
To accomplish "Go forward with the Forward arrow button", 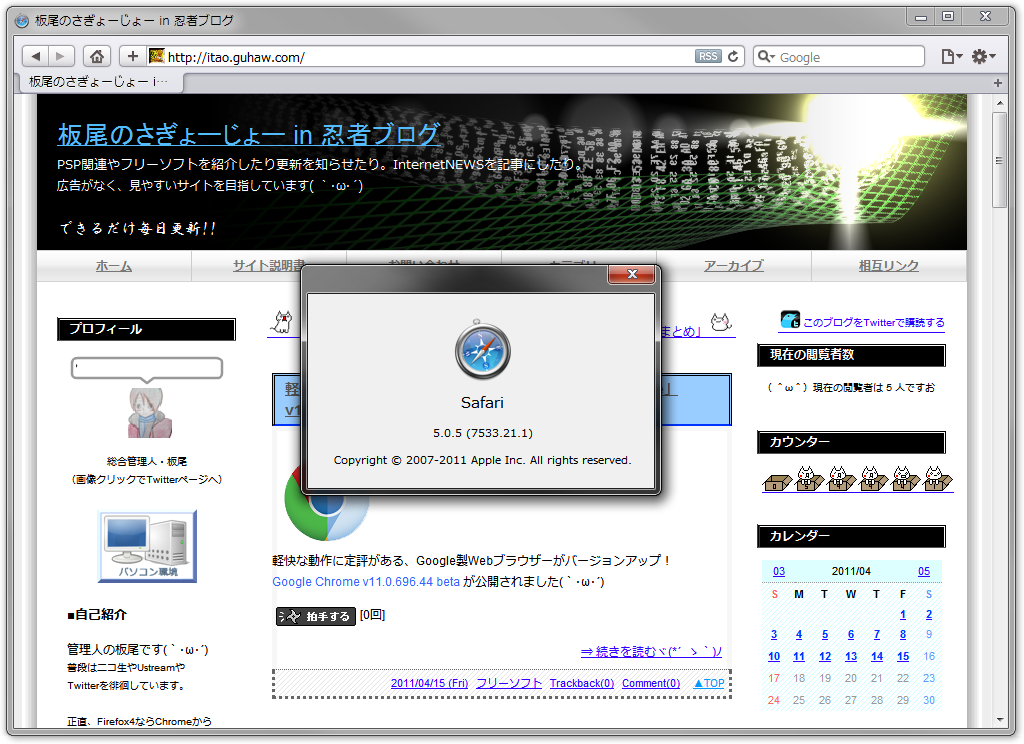I will pos(61,56).
